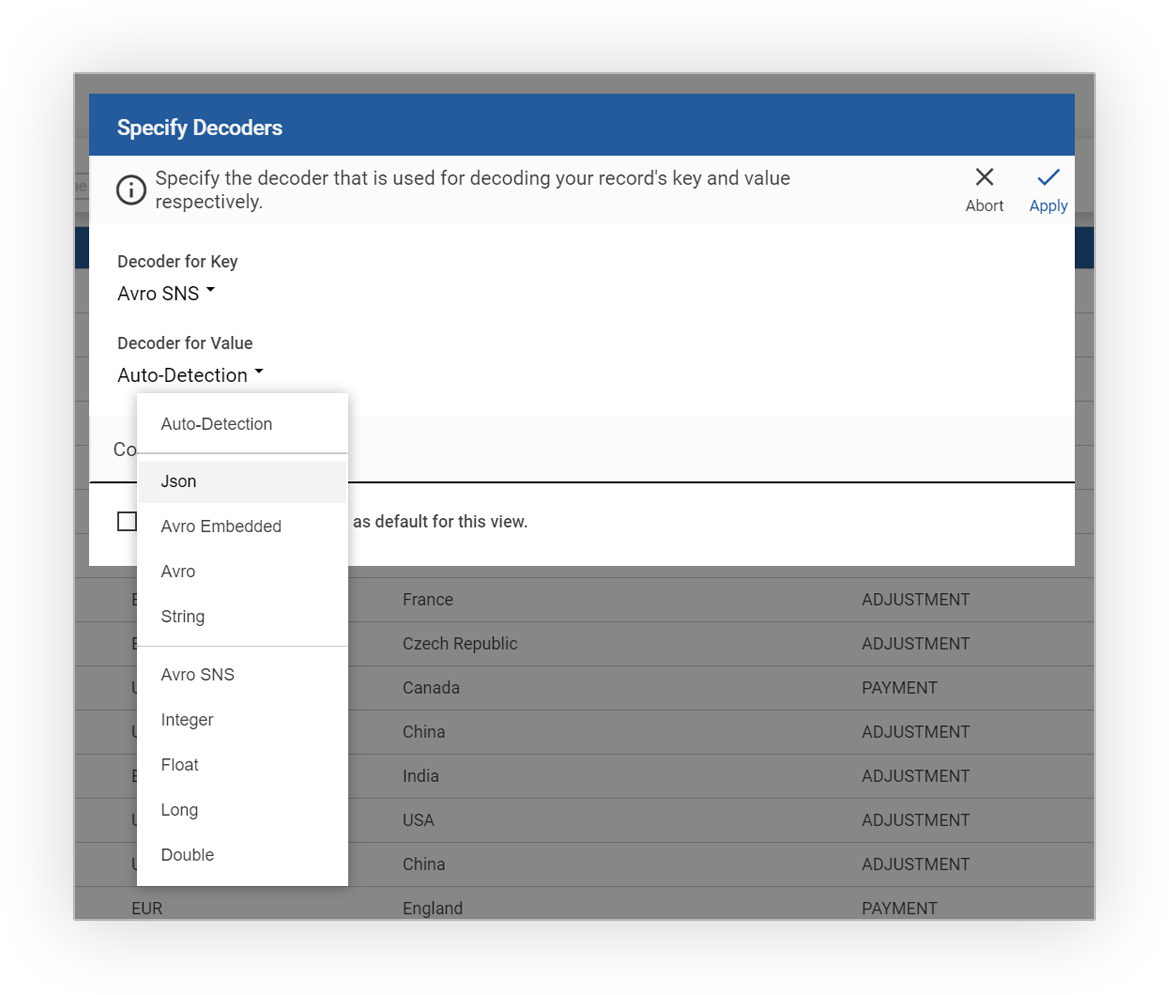Select the Long decoder option

tap(242, 810)
